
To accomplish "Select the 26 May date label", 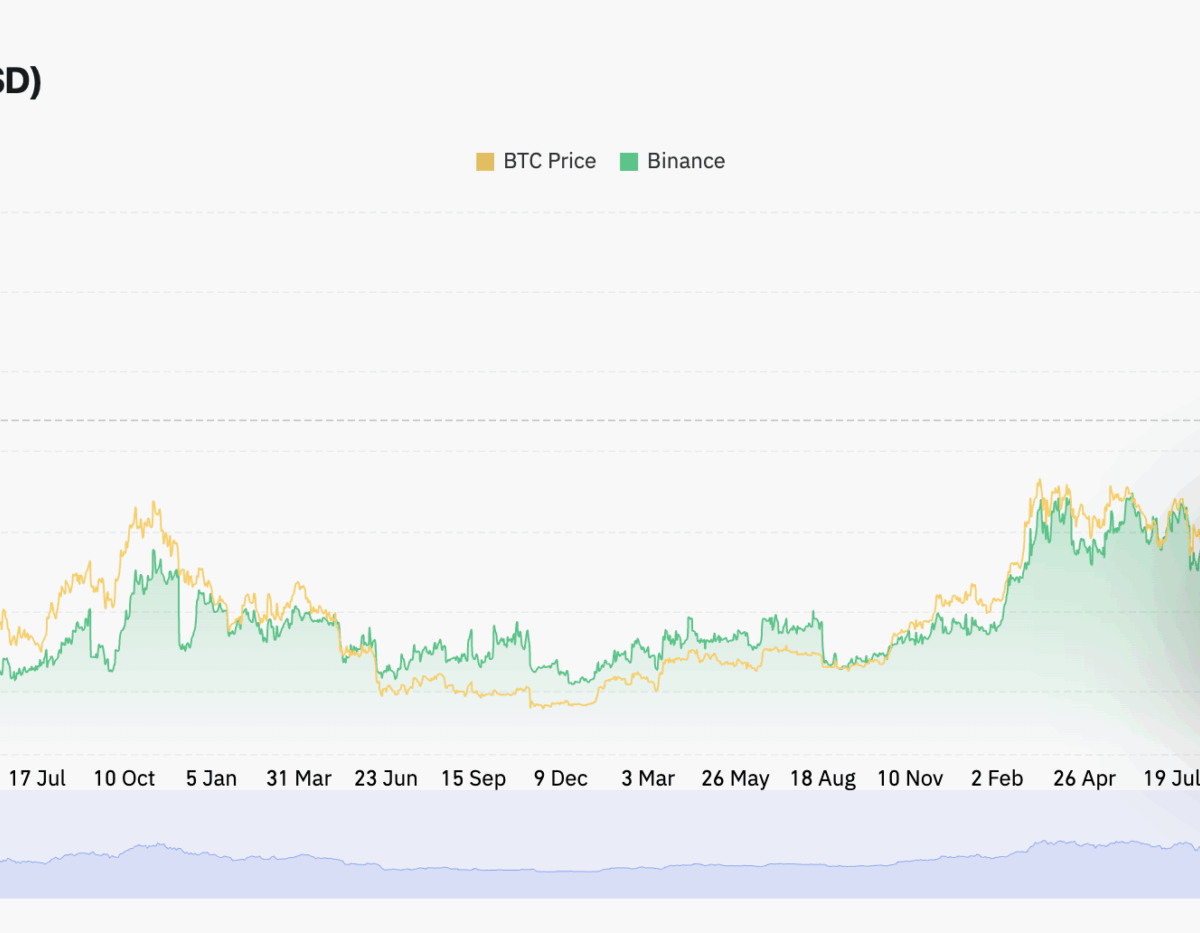I will click(x=735, y=778).
